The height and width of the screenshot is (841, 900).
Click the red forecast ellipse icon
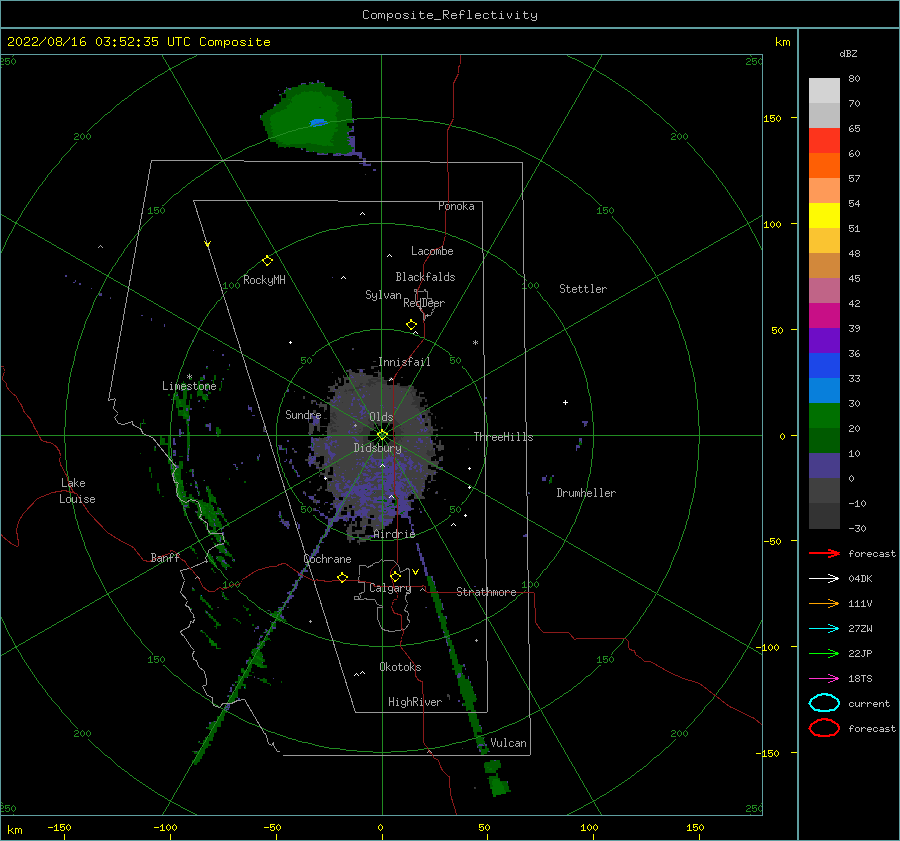824,728
